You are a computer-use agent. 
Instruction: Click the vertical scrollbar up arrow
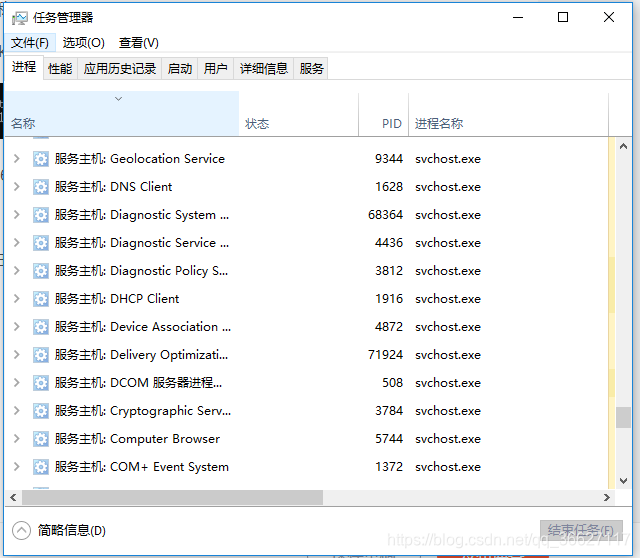pos(623,146)
